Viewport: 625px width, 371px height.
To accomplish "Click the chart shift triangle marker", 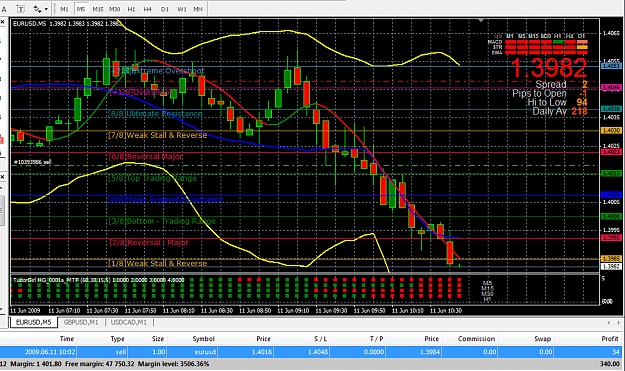I will [481, 20].
